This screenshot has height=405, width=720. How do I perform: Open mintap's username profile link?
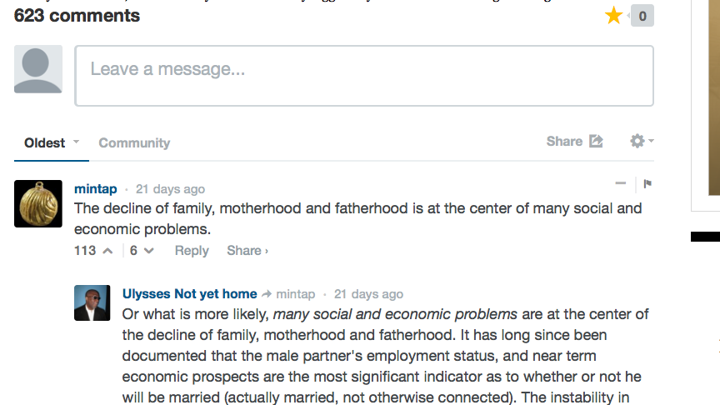pos(96,189)
